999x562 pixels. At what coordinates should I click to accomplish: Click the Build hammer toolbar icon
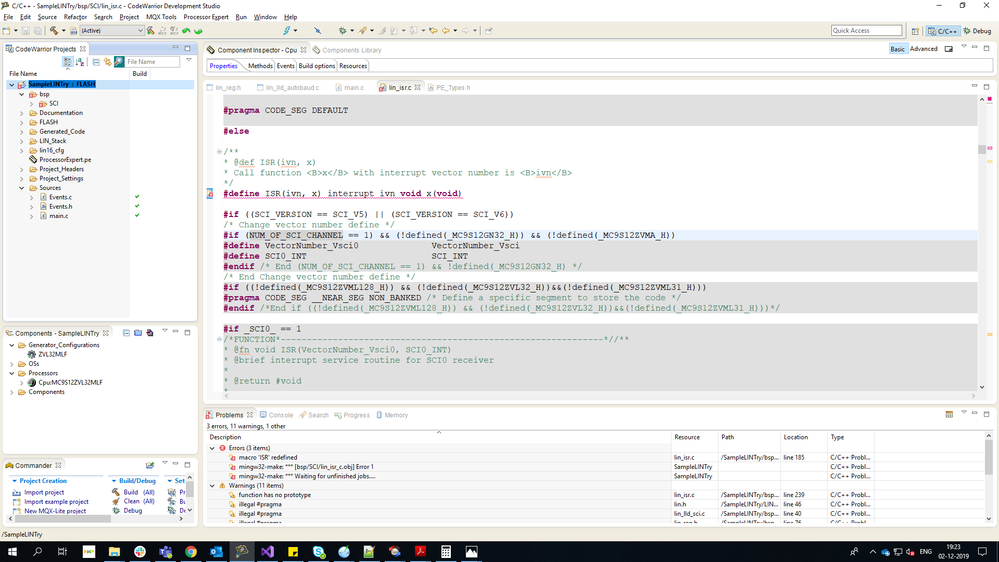[x=54, y=31]
